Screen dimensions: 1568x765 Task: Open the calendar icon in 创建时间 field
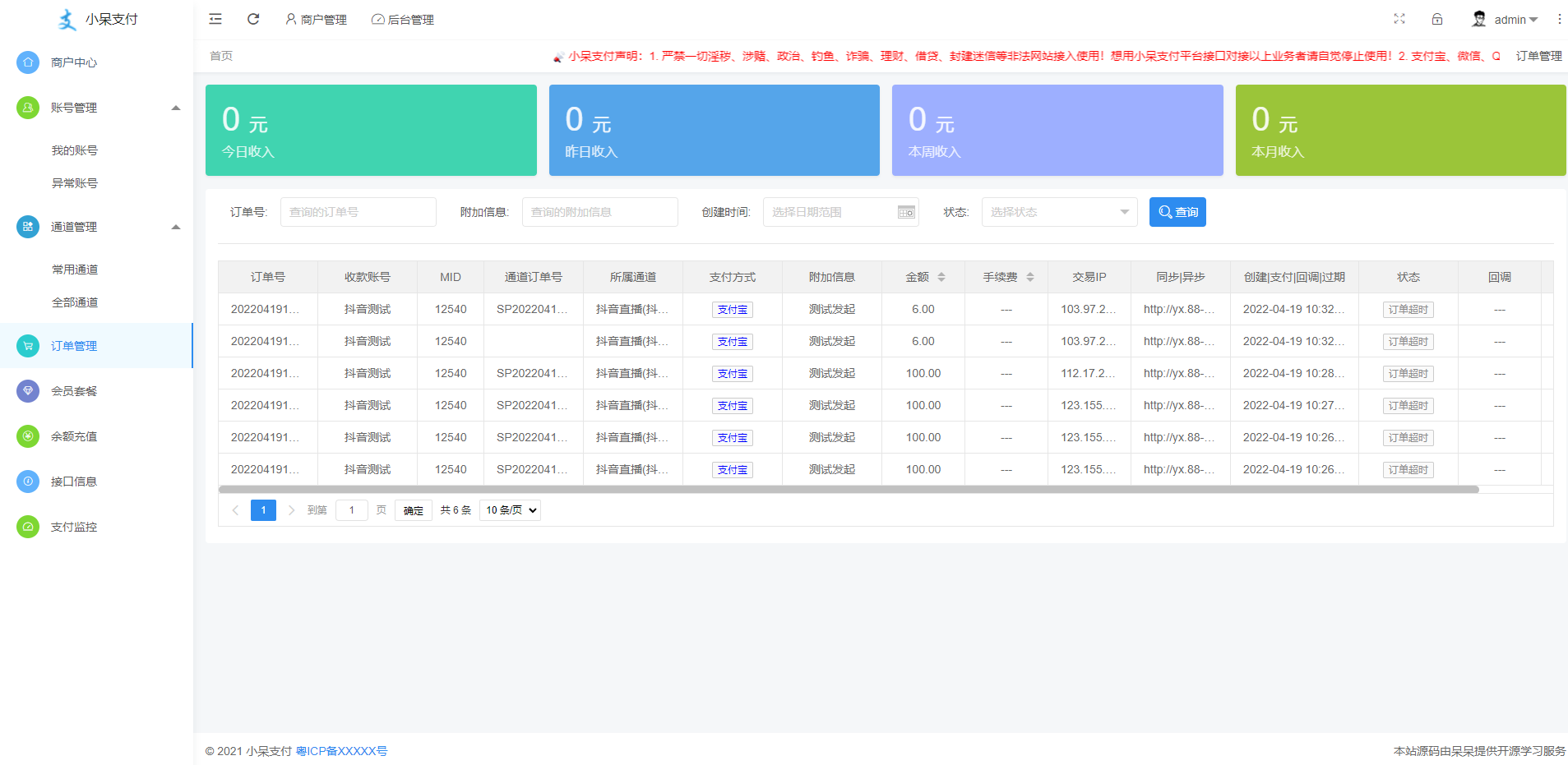tap(904, 212)
